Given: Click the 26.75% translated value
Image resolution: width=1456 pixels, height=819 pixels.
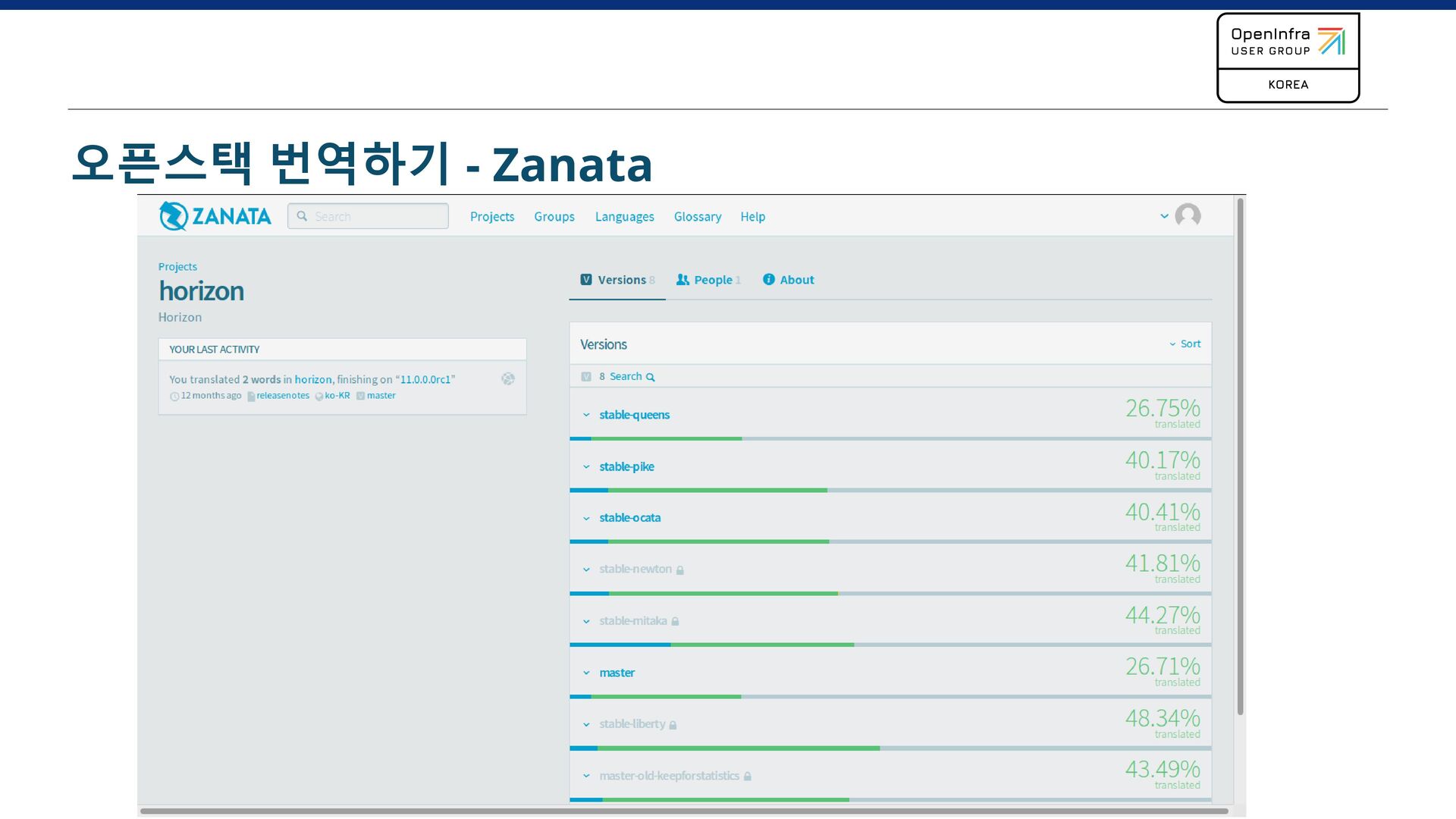Looking at the screenshot, I should [x=1163, y=409].
